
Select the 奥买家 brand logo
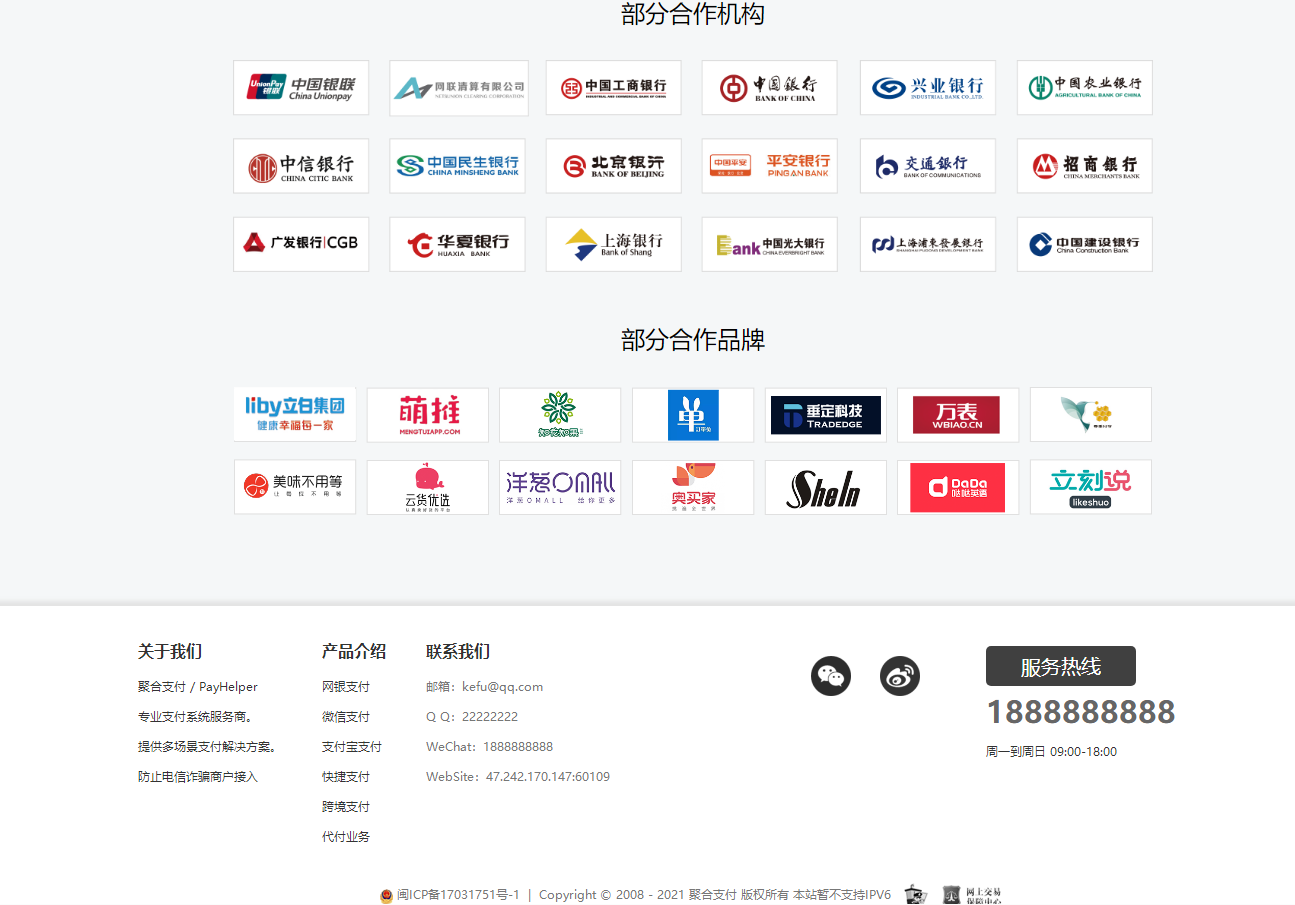[x=693, y=487]
